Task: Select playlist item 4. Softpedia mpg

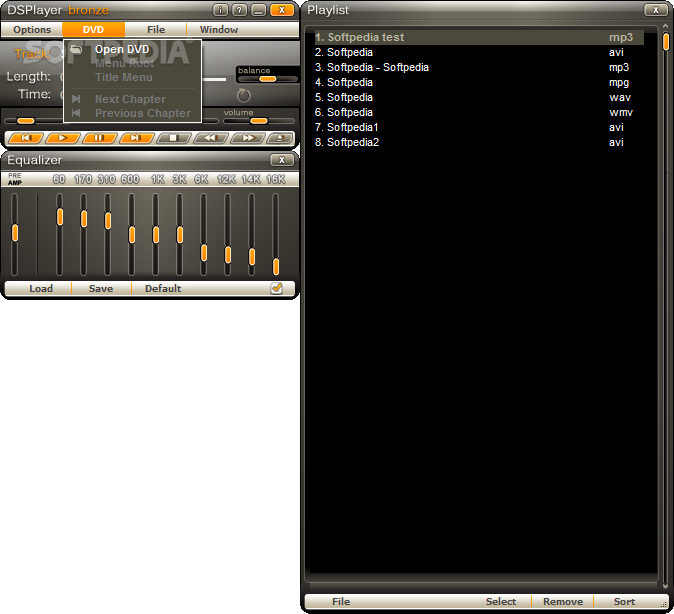Action: click(x=479, y=83)
